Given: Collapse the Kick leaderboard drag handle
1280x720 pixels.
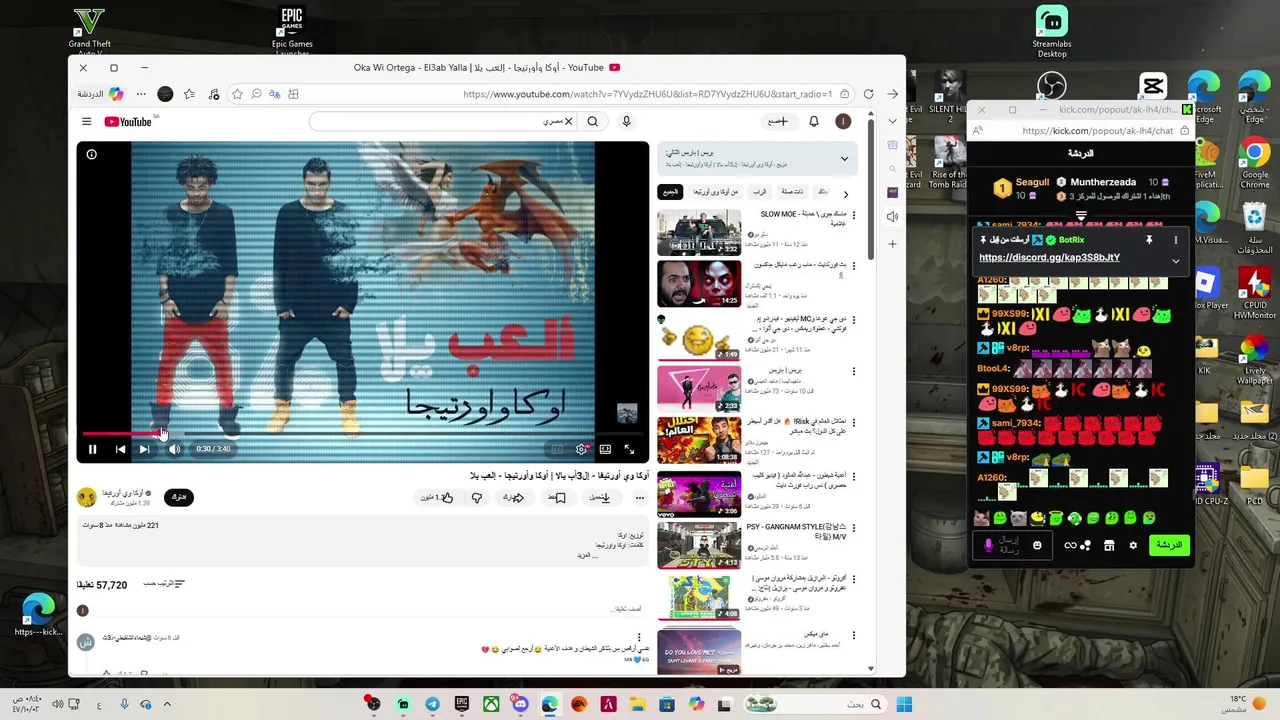Looking at the screenshot, I should tap(1081, 216).
